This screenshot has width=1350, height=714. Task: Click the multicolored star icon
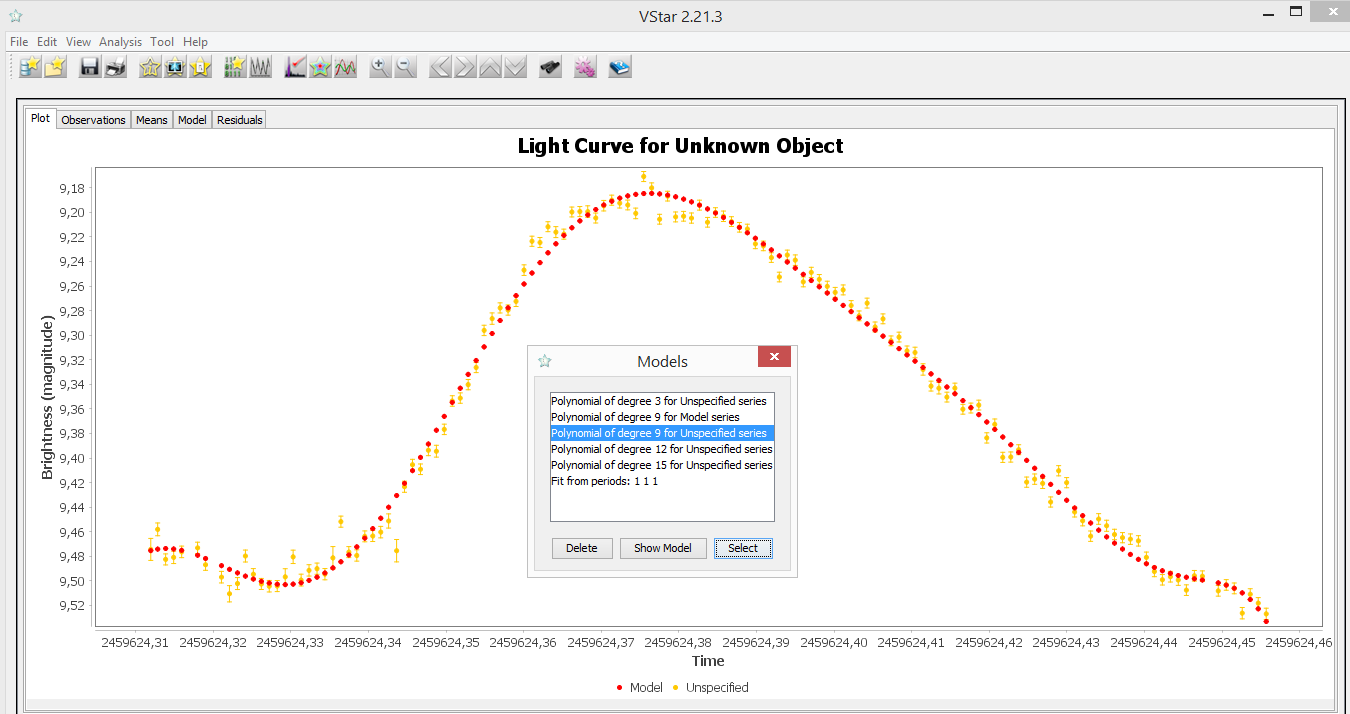click(x=320, y=67)
